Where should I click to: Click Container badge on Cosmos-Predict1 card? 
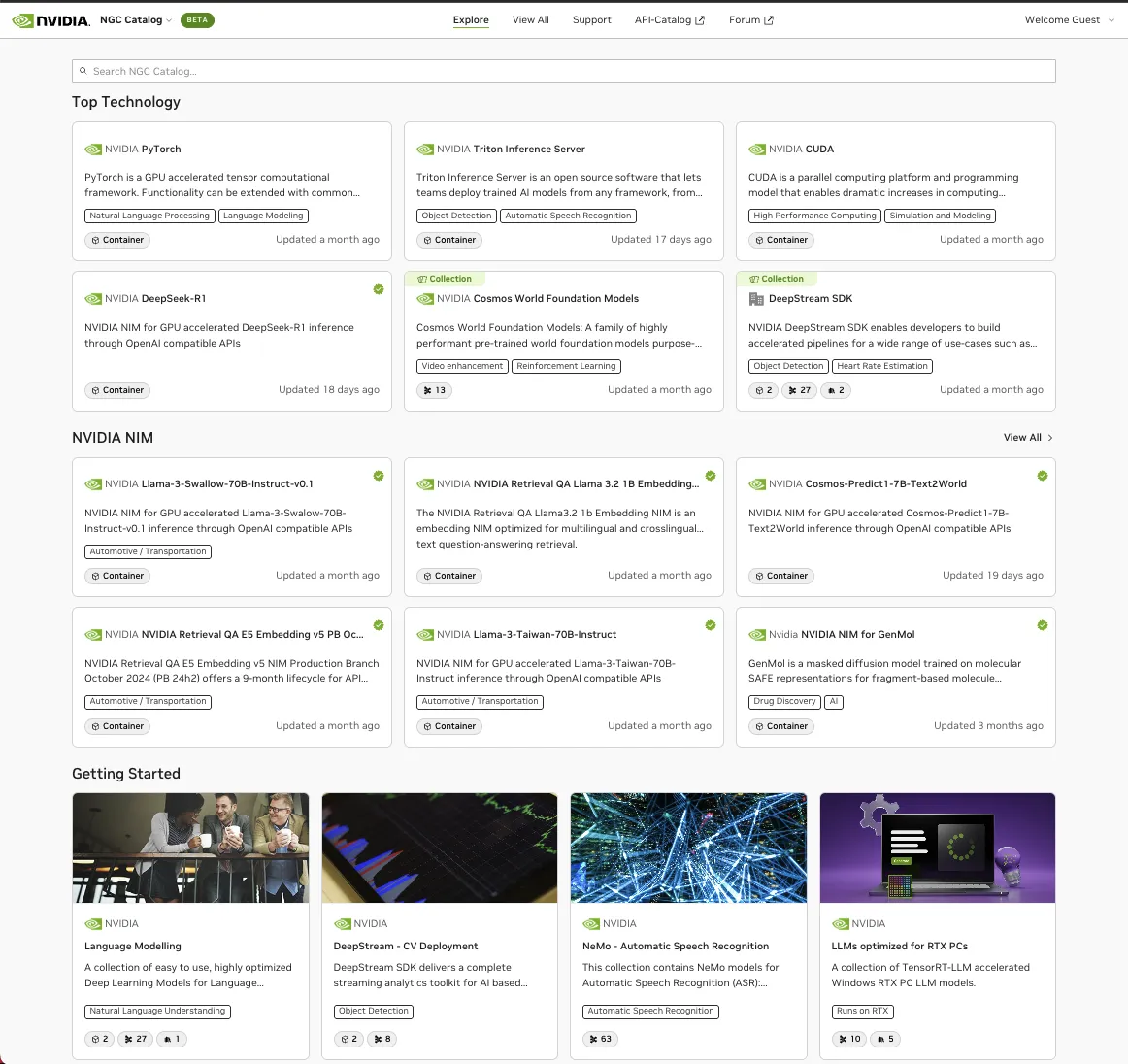(x=781, y=576)
